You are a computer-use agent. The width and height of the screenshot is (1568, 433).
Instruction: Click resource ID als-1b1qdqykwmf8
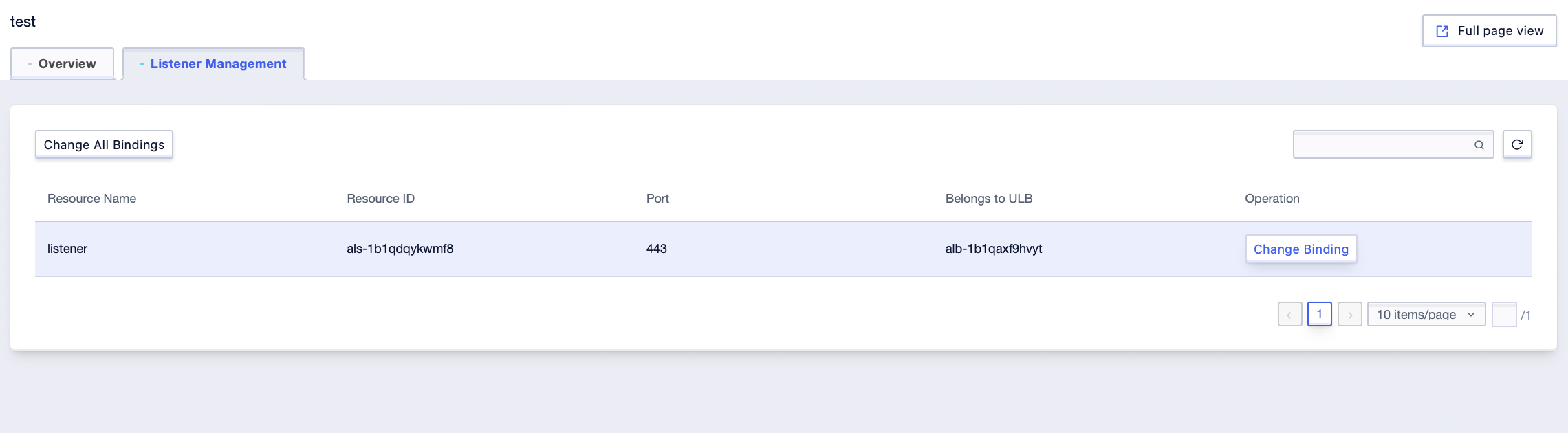(400, 249)
